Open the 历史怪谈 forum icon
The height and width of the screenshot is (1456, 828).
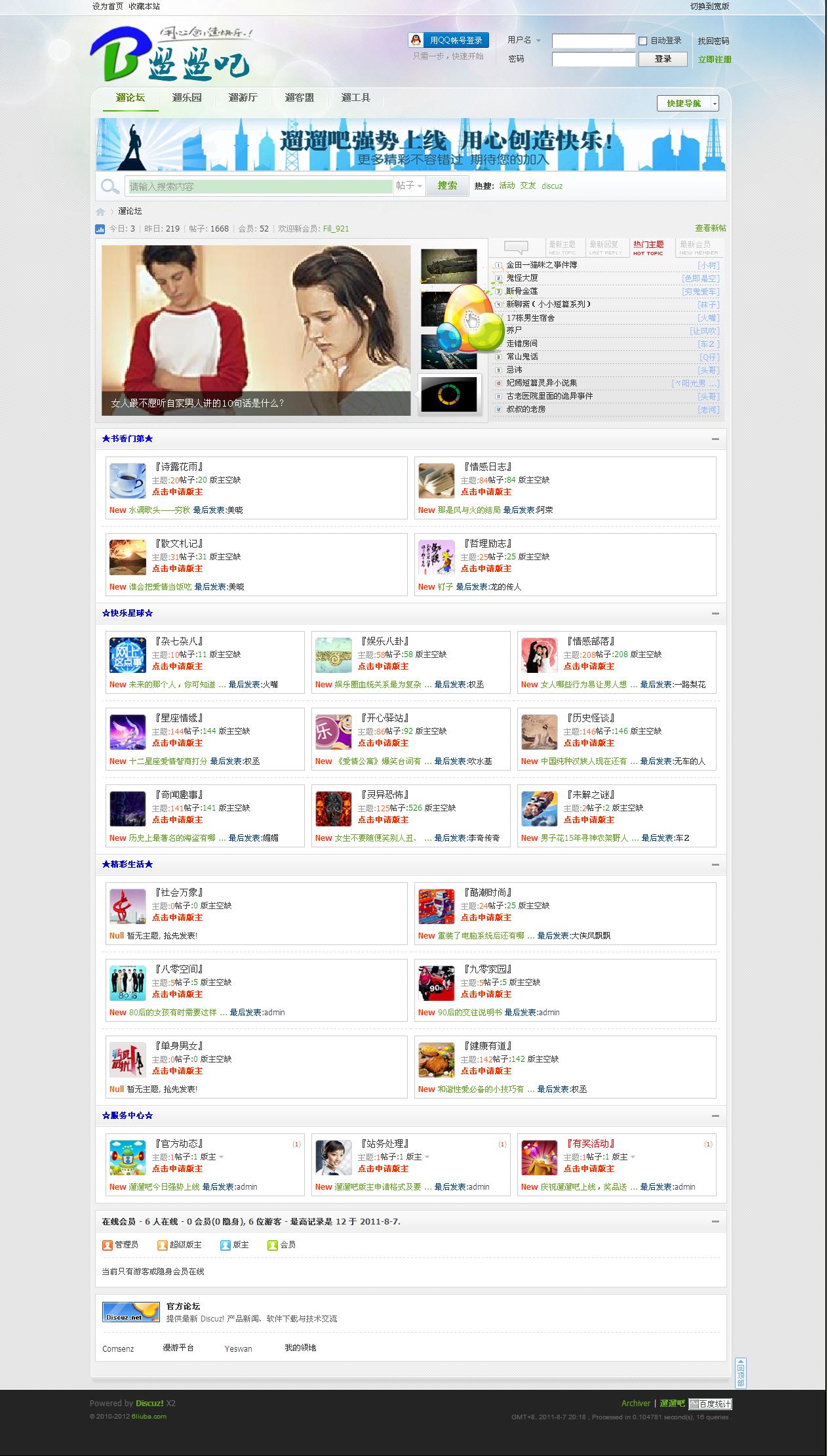(x=540, y=732)
